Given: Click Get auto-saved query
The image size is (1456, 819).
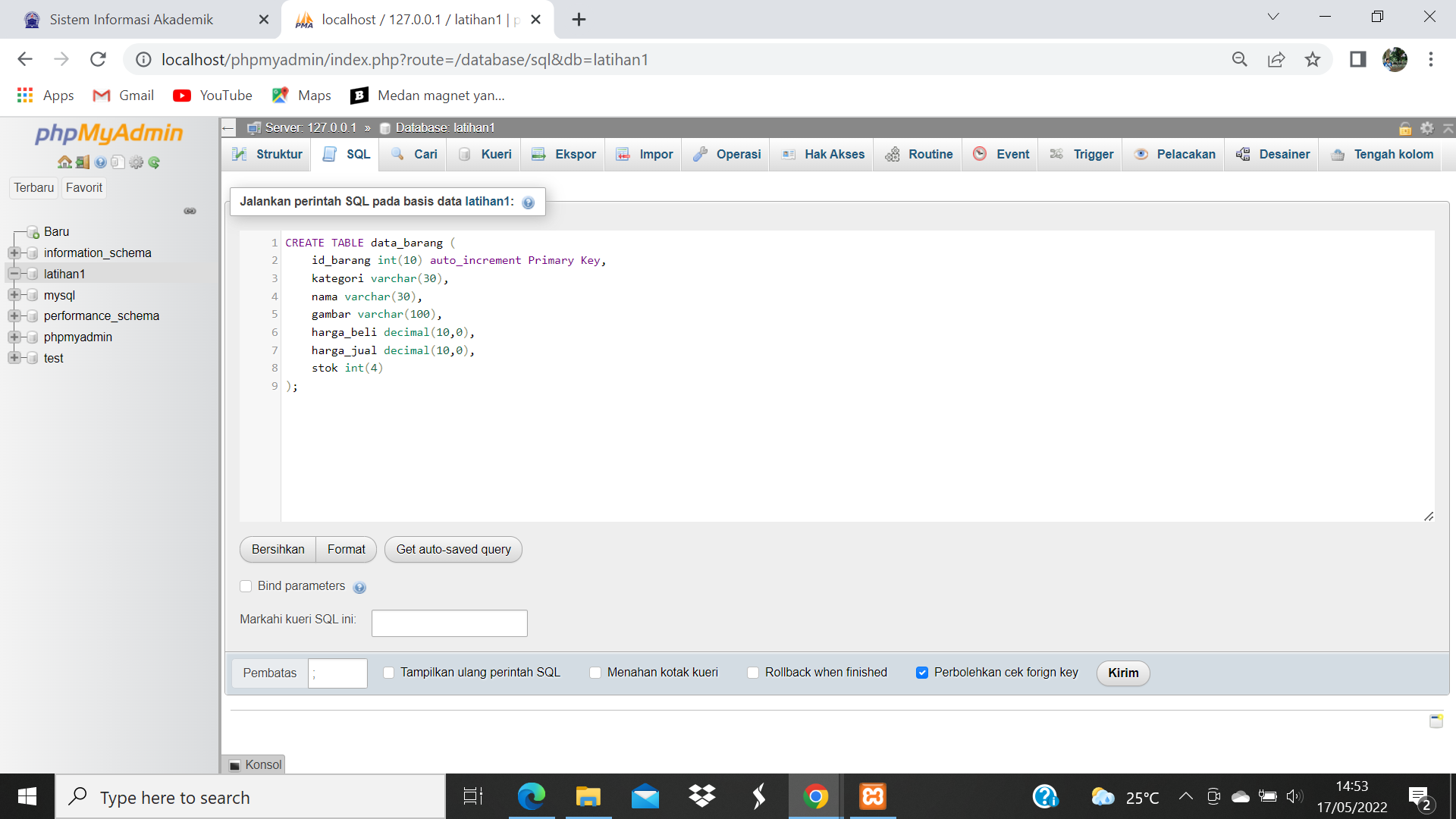Looking at the screenshot, I should [x=453, y=549].
